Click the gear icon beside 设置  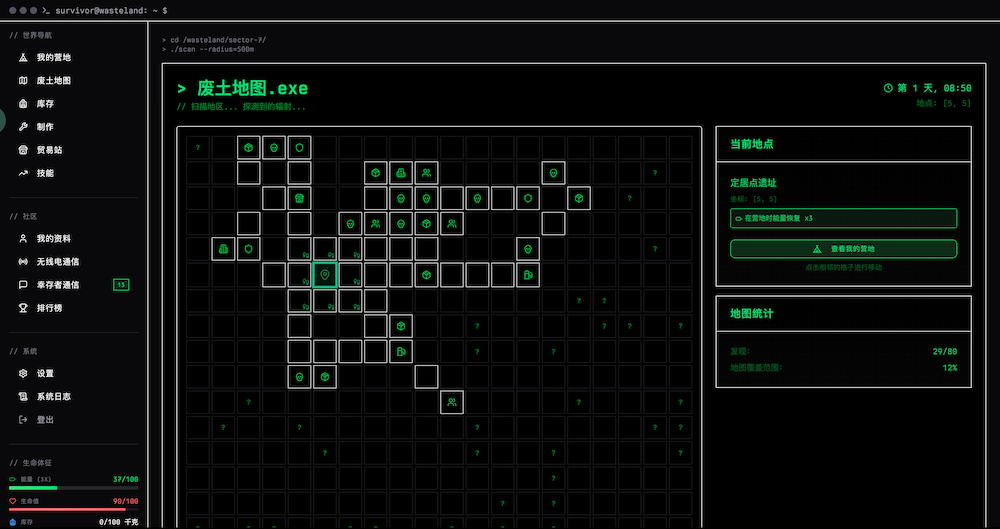pyautogui.click(x=23, y=374)
